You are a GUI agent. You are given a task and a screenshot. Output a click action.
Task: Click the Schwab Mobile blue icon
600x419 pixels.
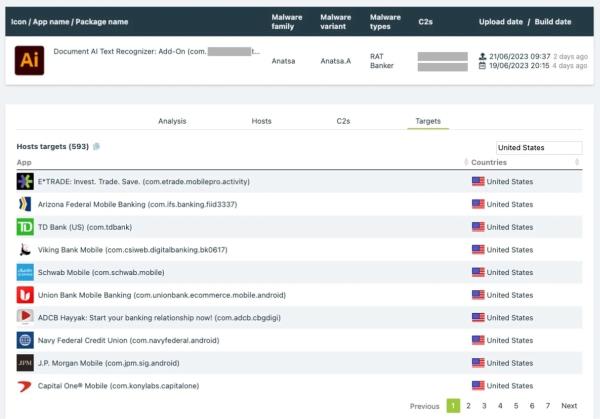25,272
